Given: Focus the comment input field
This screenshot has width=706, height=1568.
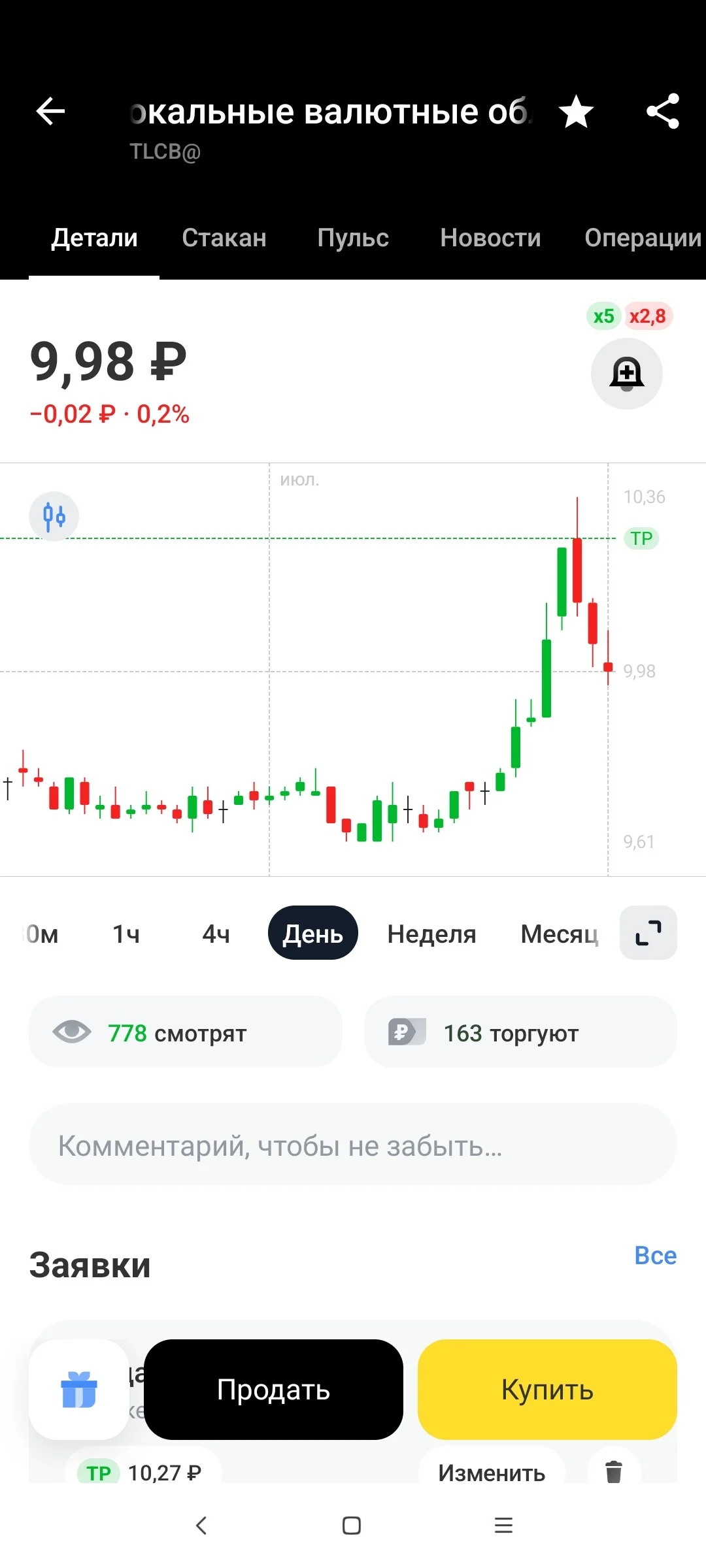Looking at the screenshot, I should pyautogui.click(x=353, y=1145).
